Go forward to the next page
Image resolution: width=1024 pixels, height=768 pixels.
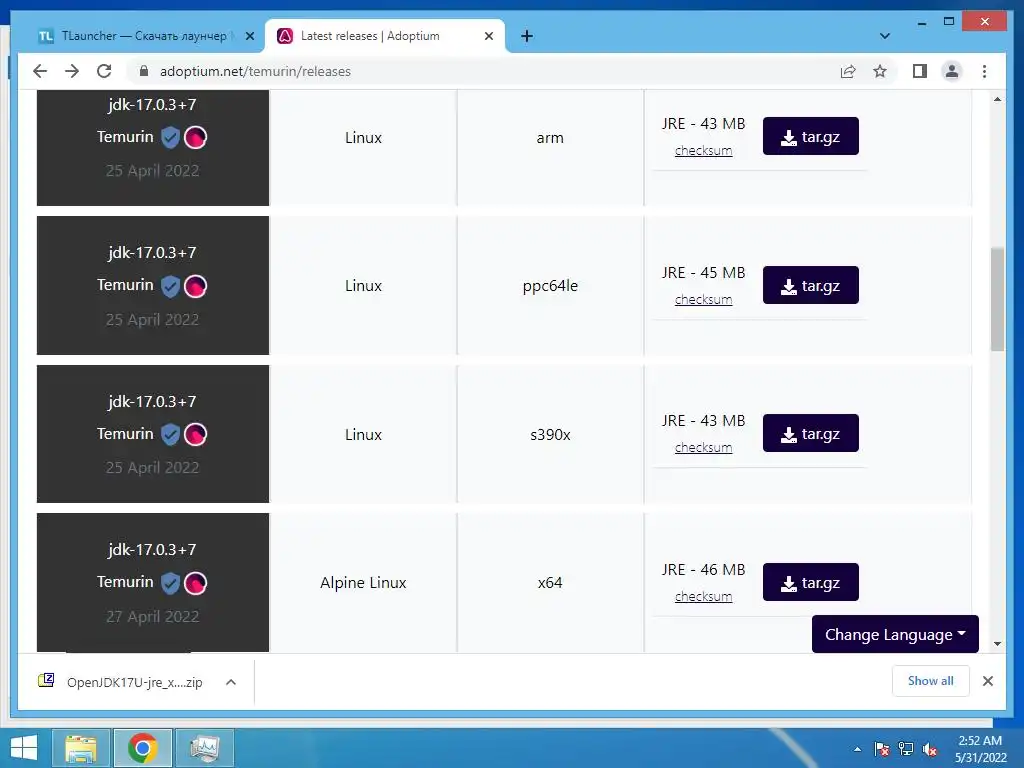[72, 71]
